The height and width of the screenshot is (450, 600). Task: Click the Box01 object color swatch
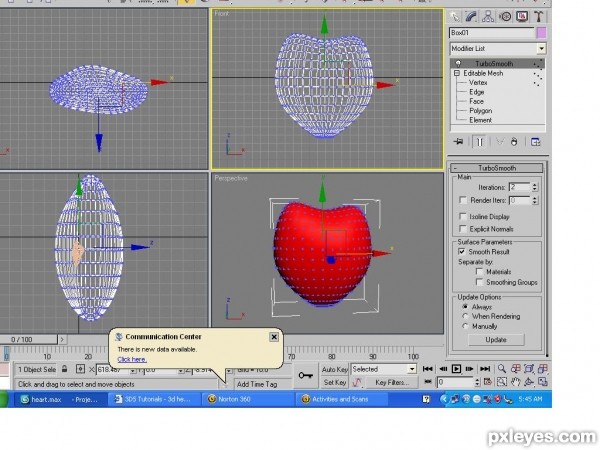coord(541,33)
